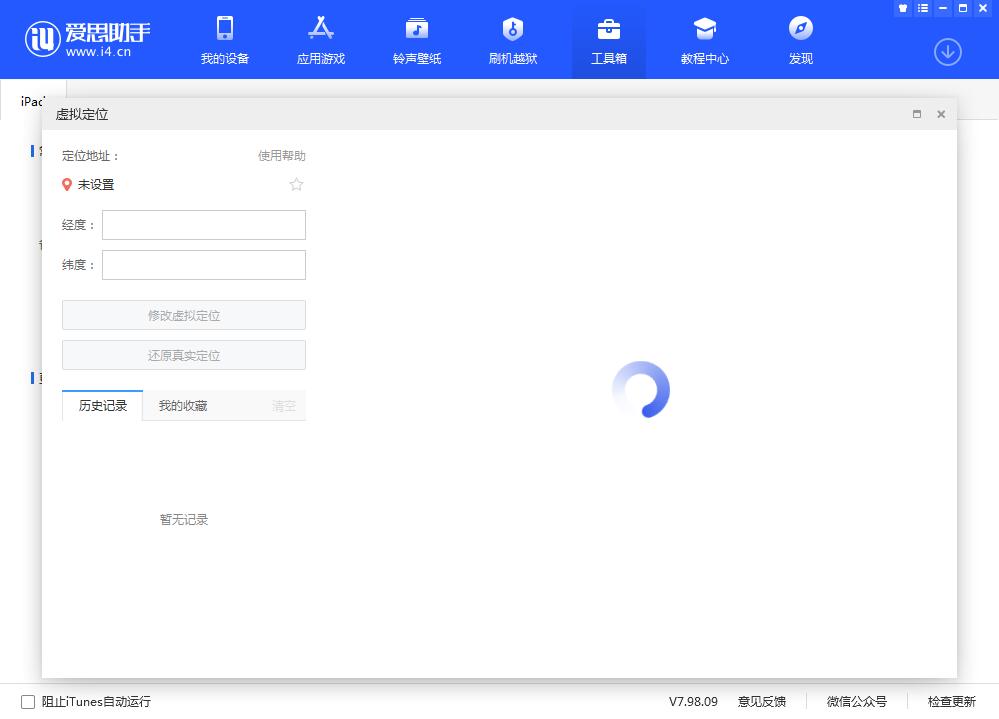The width and height of the screenshot is (999, 719).
Task: Click the 纬度 latitude input field
Action: (x=204, y=265)
